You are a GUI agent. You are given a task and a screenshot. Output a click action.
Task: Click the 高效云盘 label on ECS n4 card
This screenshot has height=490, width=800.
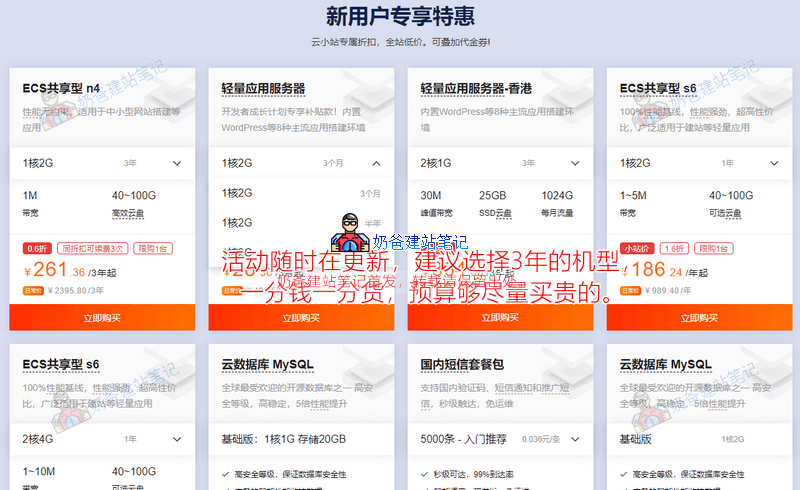(x=129, y=212)
